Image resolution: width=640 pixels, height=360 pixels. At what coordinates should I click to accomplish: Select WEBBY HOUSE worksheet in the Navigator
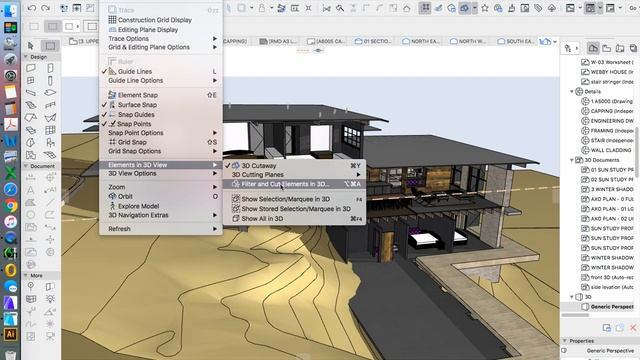point(607,72)
